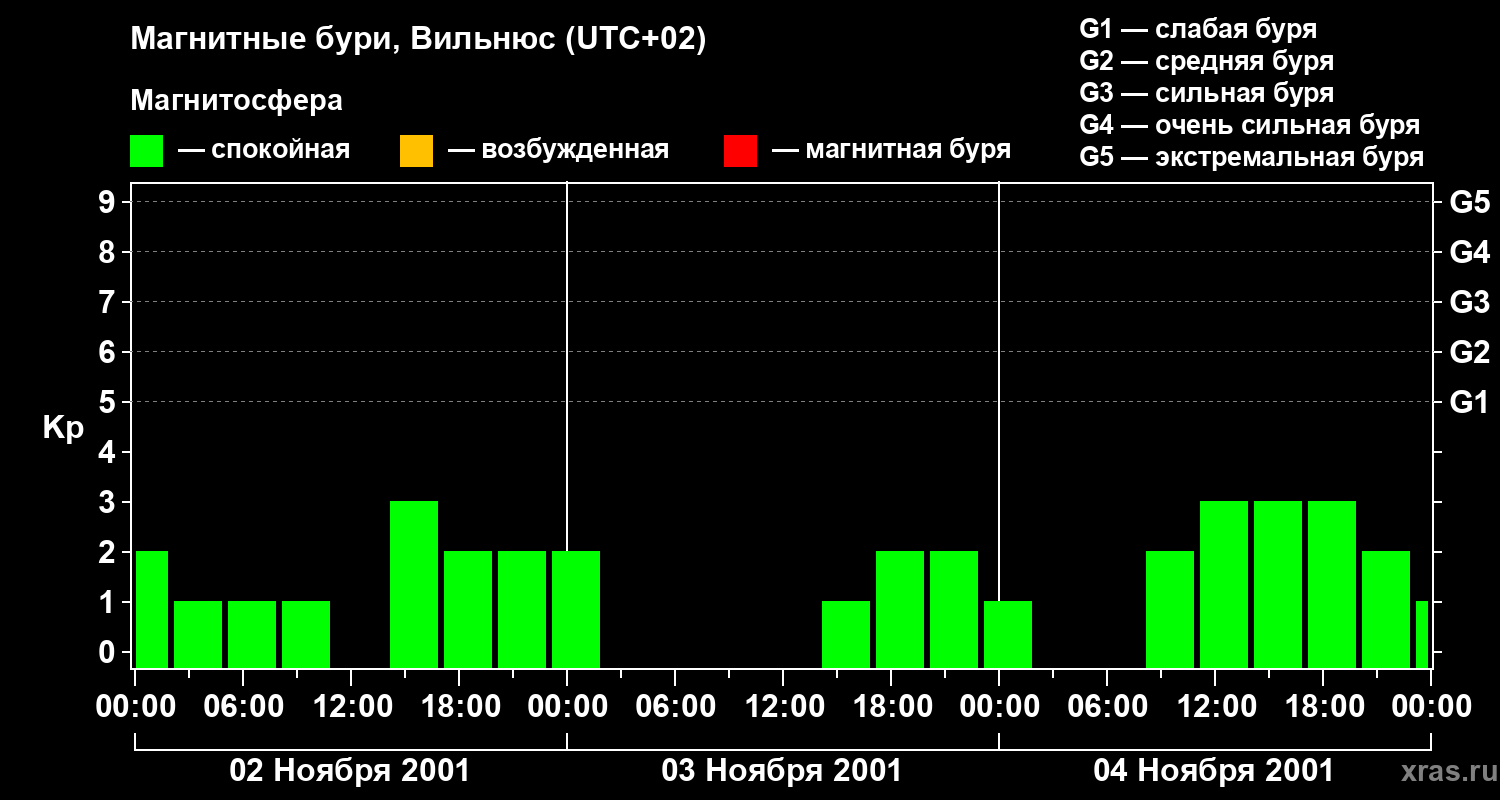Viewport: 1500px width, 800px height.
Task: Click the 15:00 Kp 1 bar on 03 Ноября
Action: coord(846,634)
